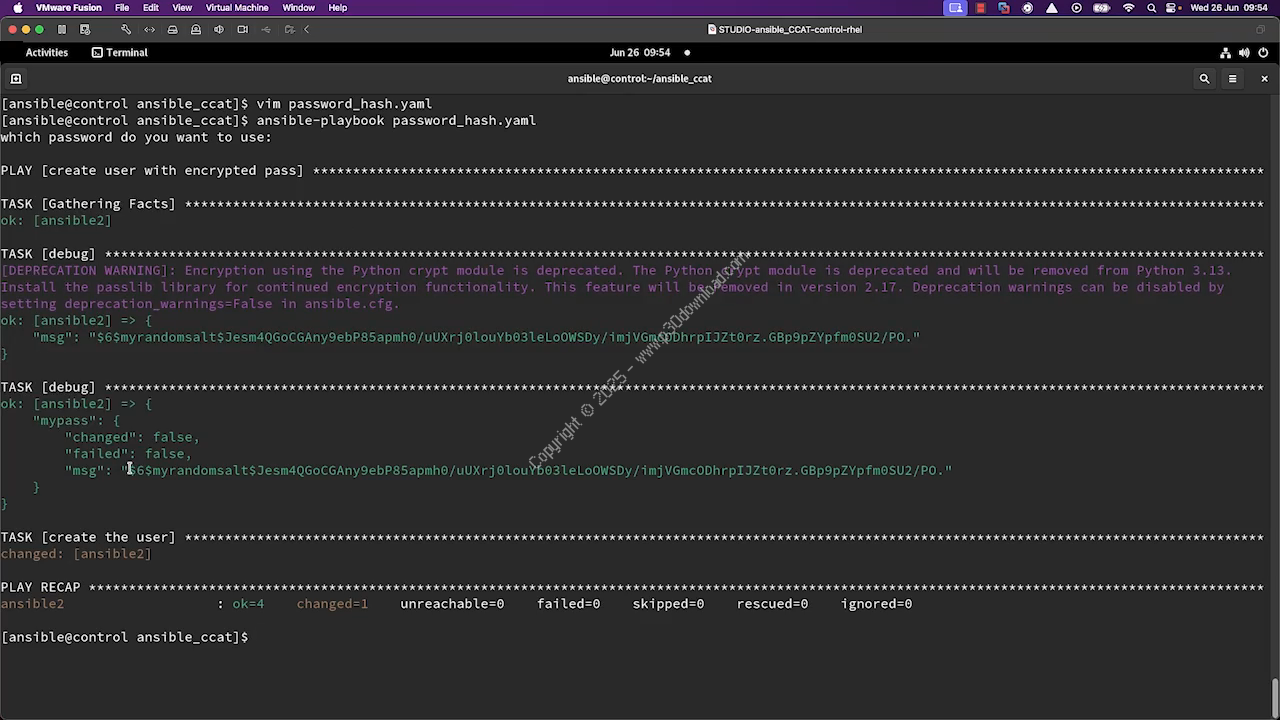This screenshot has width=1280, height=720.
Task: Open the View menu
Action: coord(182,8)
